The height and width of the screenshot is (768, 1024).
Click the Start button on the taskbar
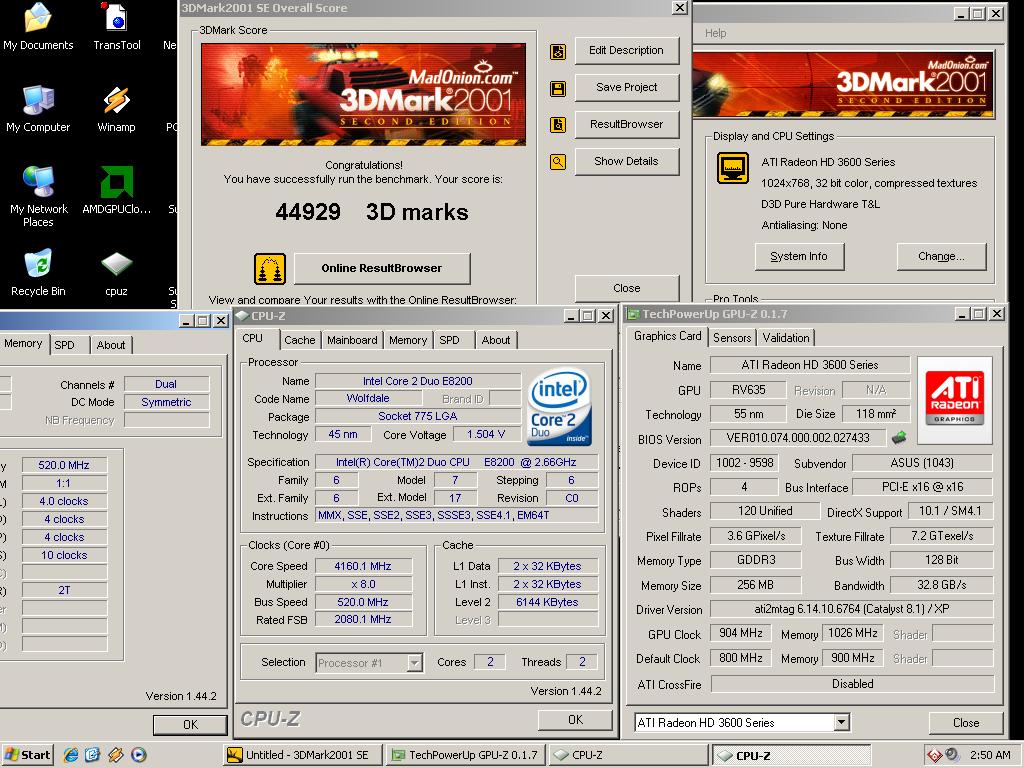pos(27,755)
